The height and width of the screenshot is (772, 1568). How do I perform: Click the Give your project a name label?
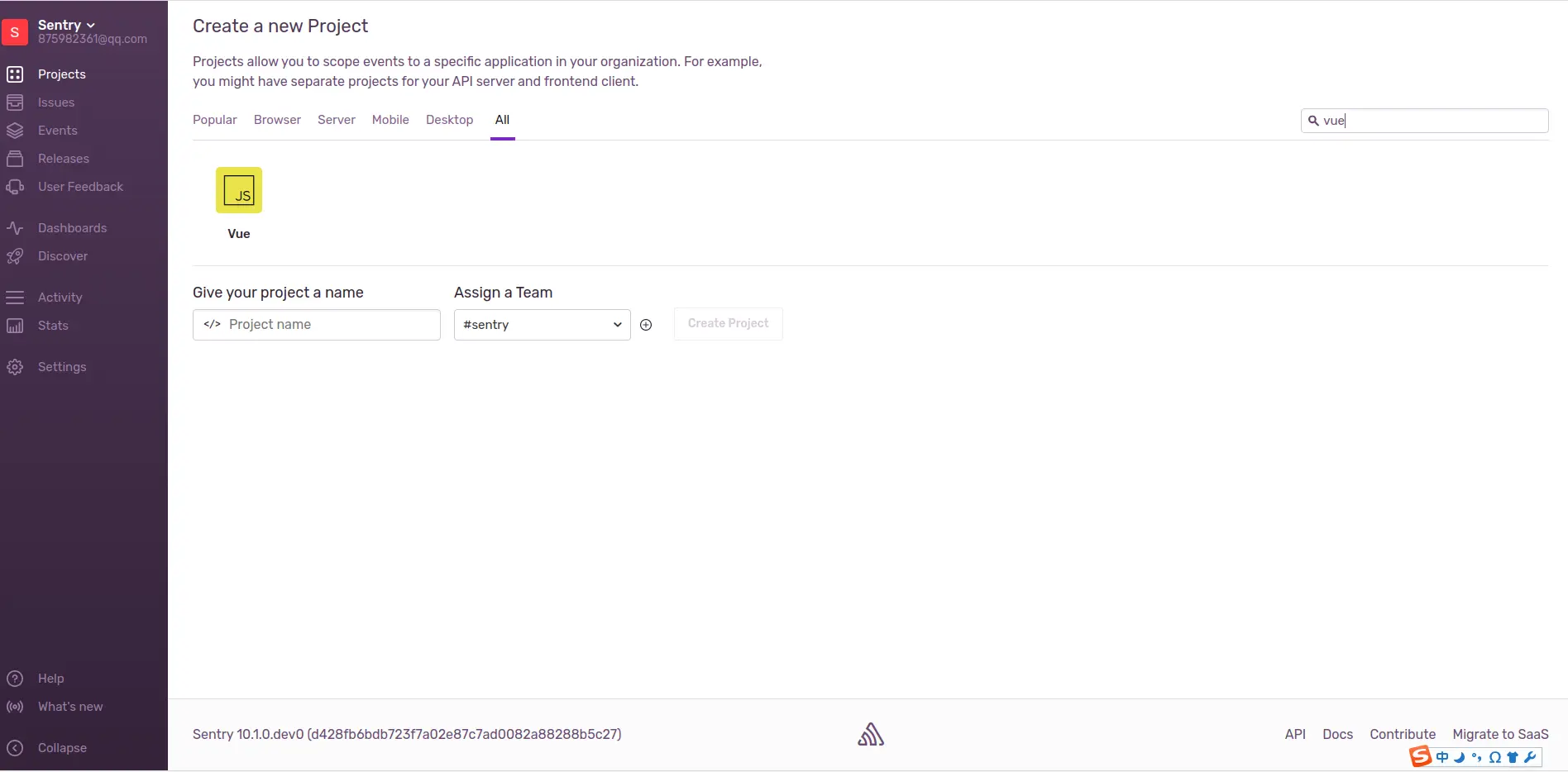[278, 293]
